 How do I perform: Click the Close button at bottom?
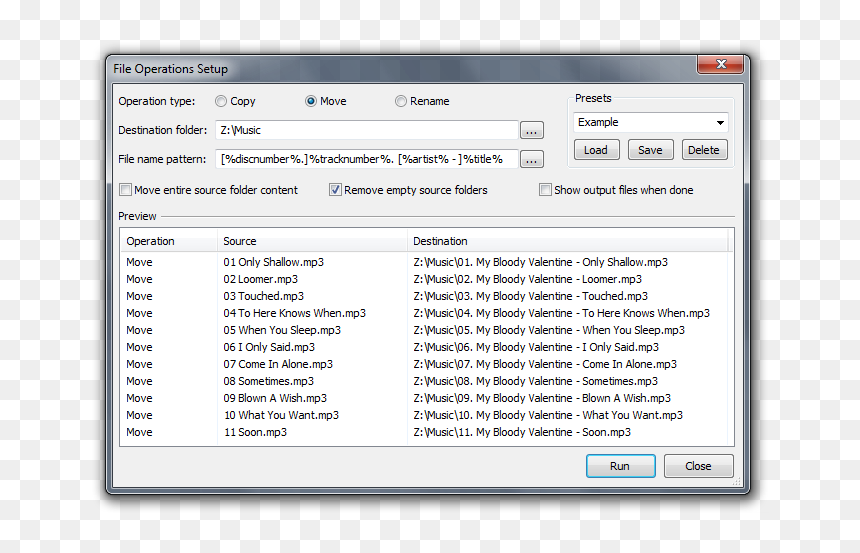click(698, 466)
